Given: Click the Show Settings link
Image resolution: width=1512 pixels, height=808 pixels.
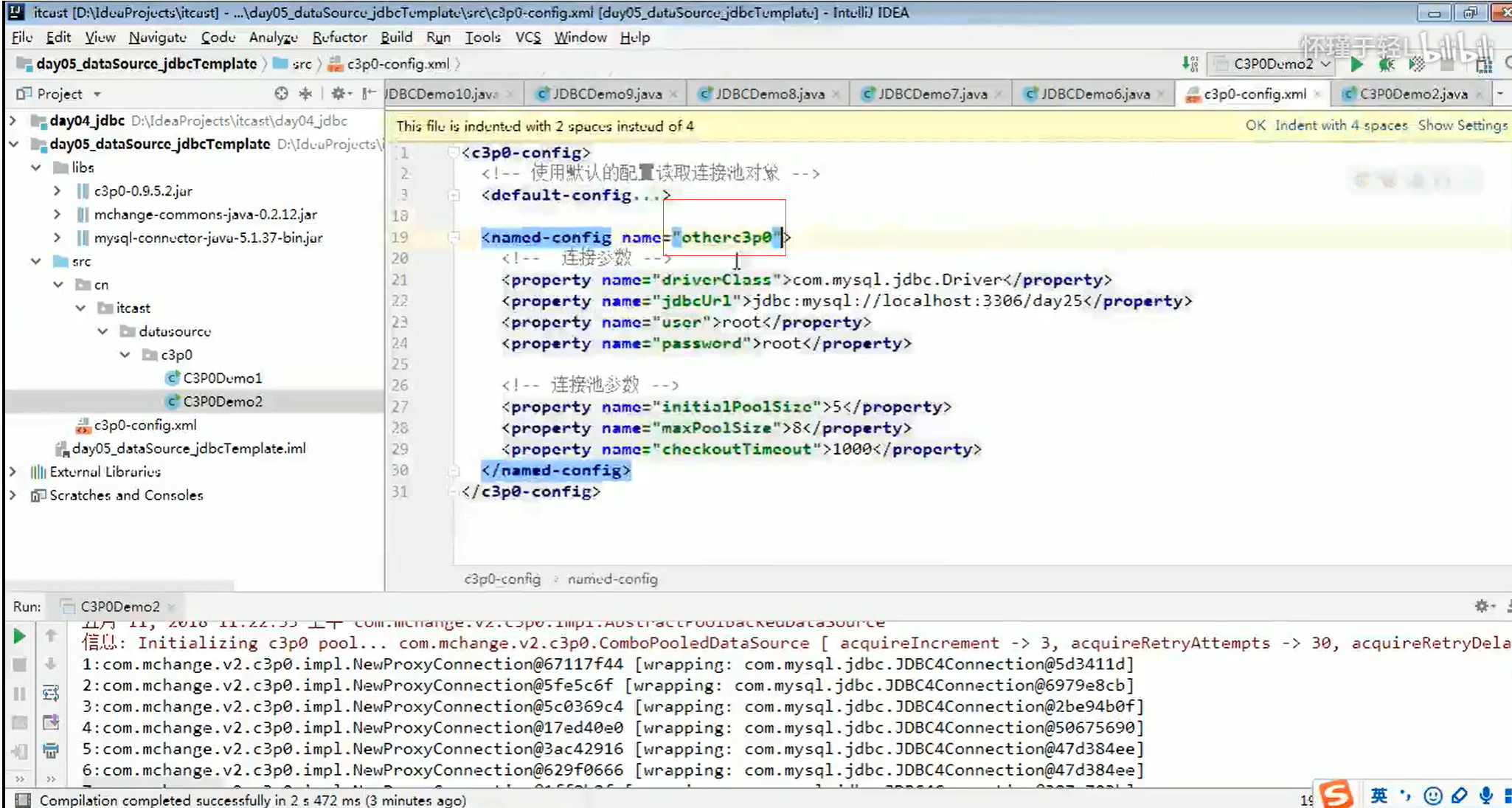Looking at the screenshot, I should tap(1462, 125).
